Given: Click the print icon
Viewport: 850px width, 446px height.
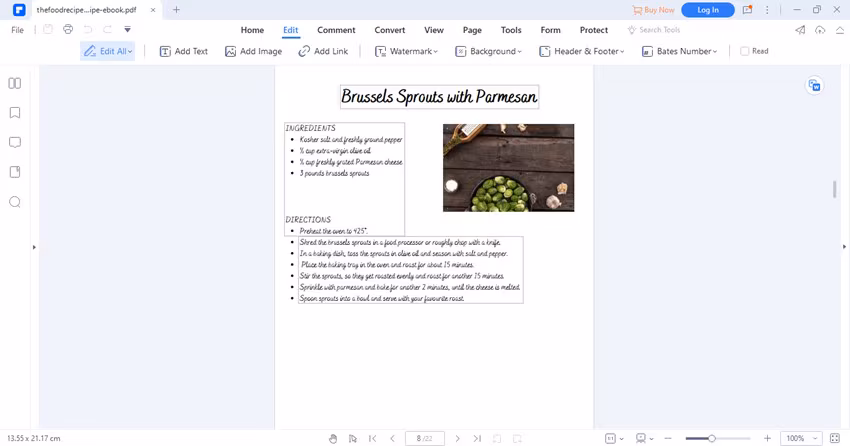Looking at the screenshot, I should 68,29.
